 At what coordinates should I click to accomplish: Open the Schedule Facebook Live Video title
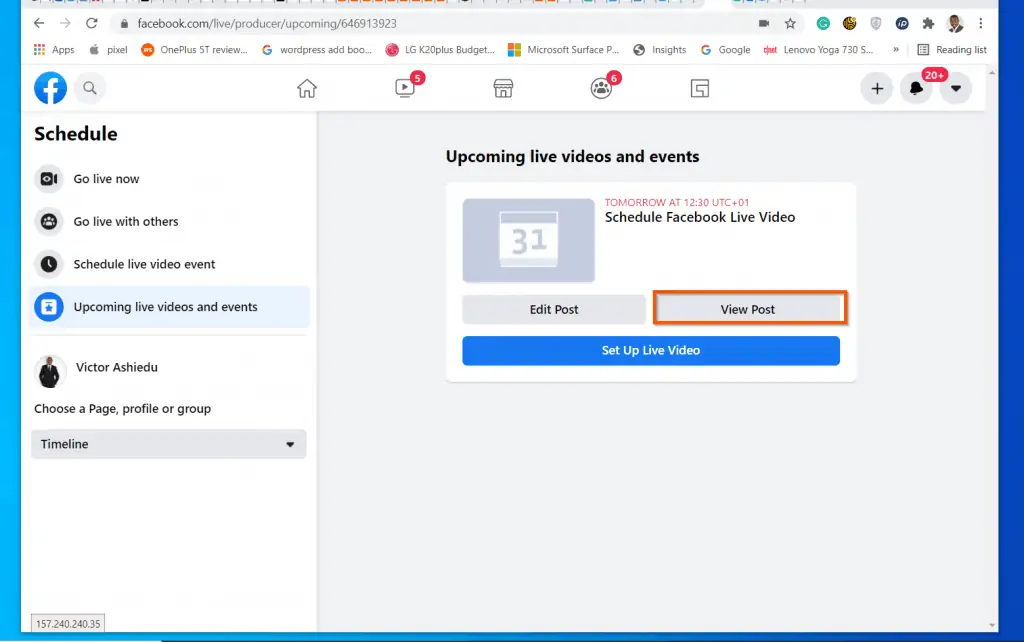699,217
